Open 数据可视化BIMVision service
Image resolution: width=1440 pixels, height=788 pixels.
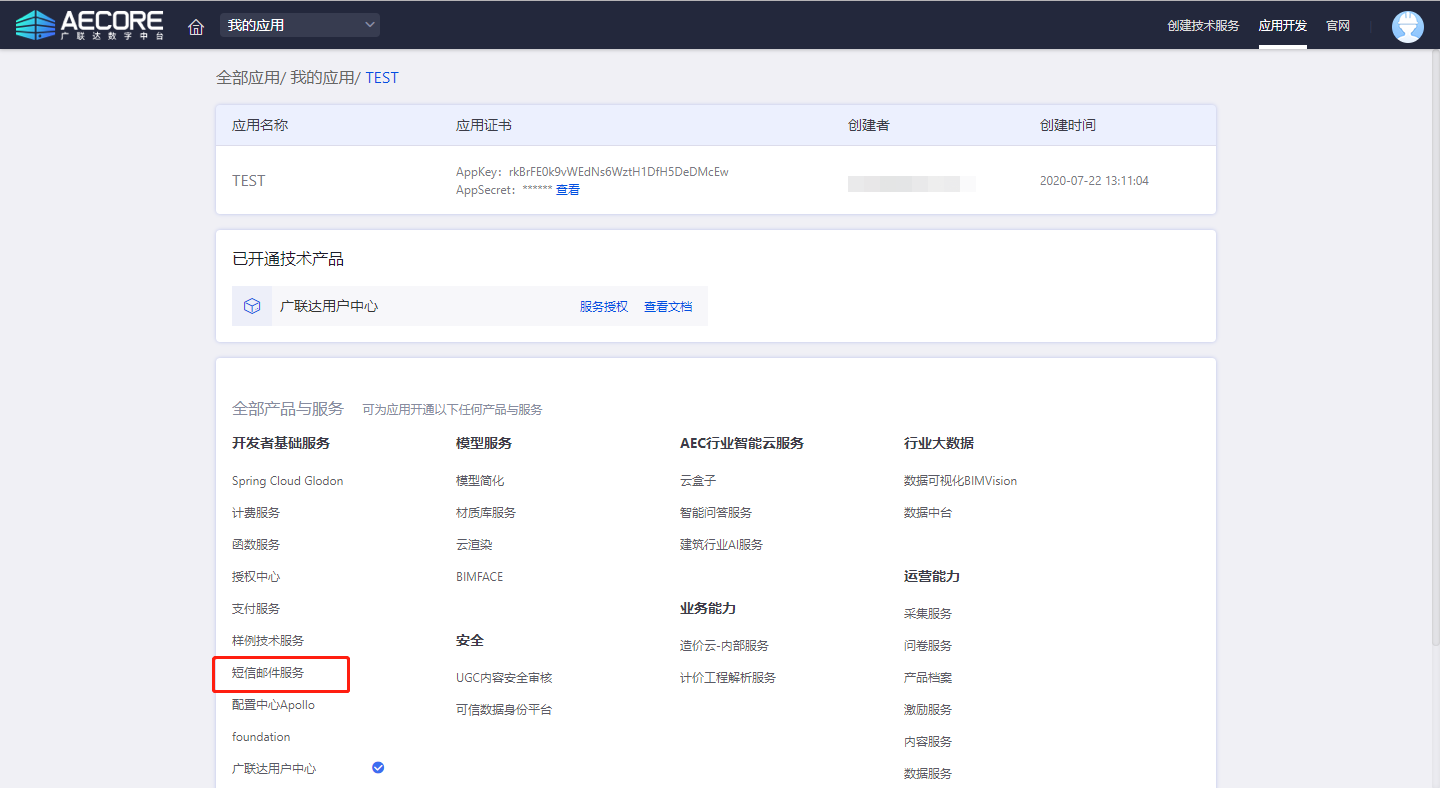click(960, 481)
